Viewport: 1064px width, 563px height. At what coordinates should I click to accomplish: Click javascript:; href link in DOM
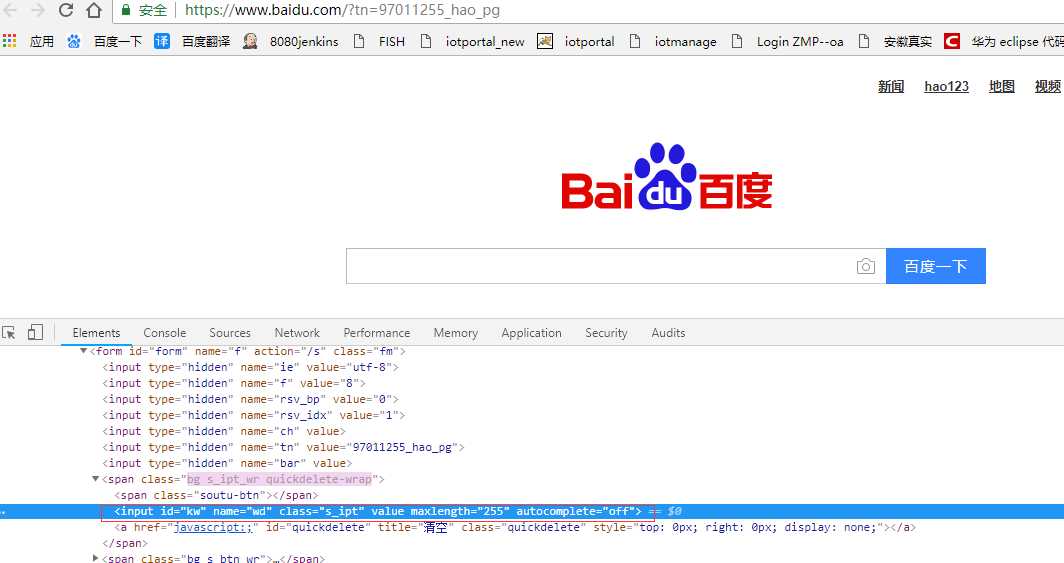tap(213, 527)
